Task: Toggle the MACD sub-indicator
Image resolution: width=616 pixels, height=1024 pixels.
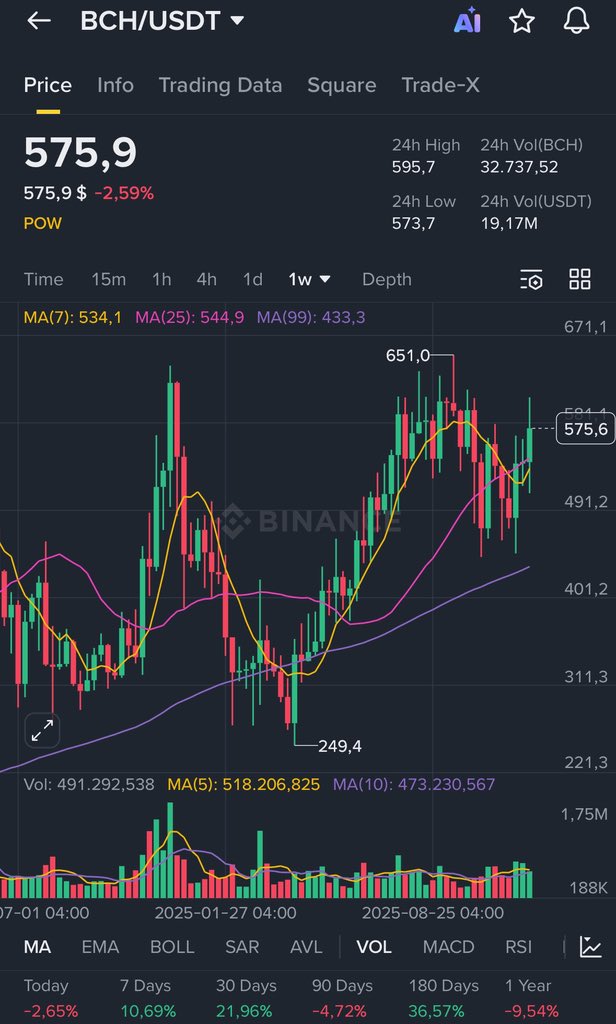Action: tap(448, 947)
